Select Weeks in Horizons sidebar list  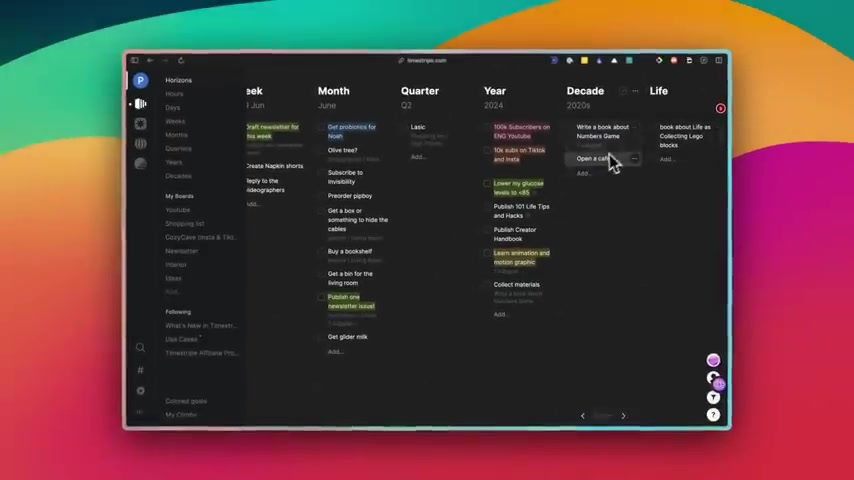pos(175,121)
